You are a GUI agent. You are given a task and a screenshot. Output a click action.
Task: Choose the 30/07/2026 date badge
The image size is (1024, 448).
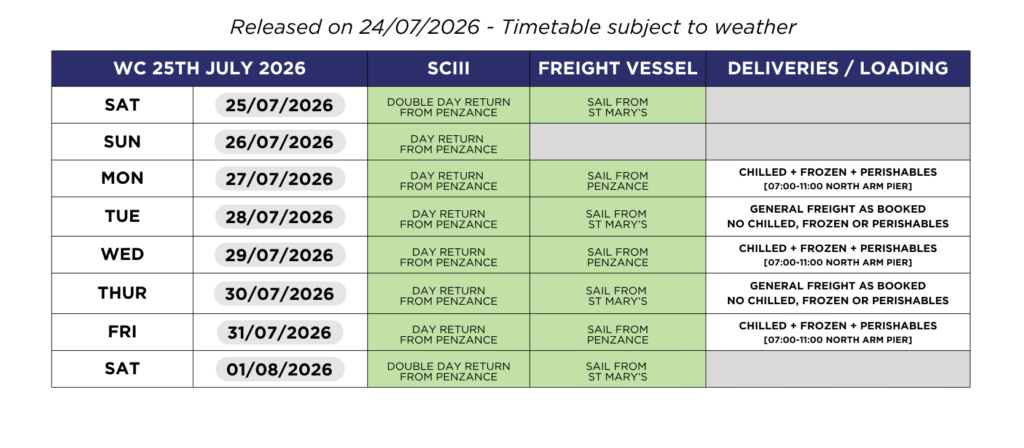click(x=280, y=294)
